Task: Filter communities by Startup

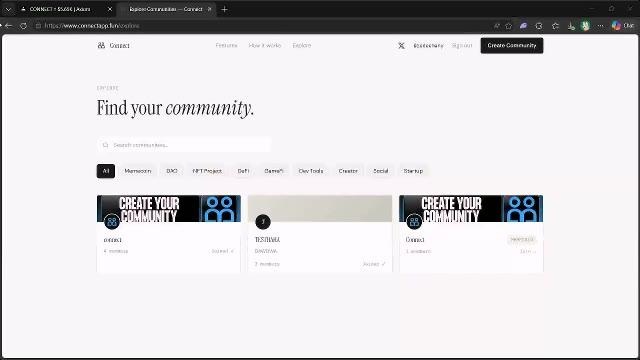Action: 413,171
